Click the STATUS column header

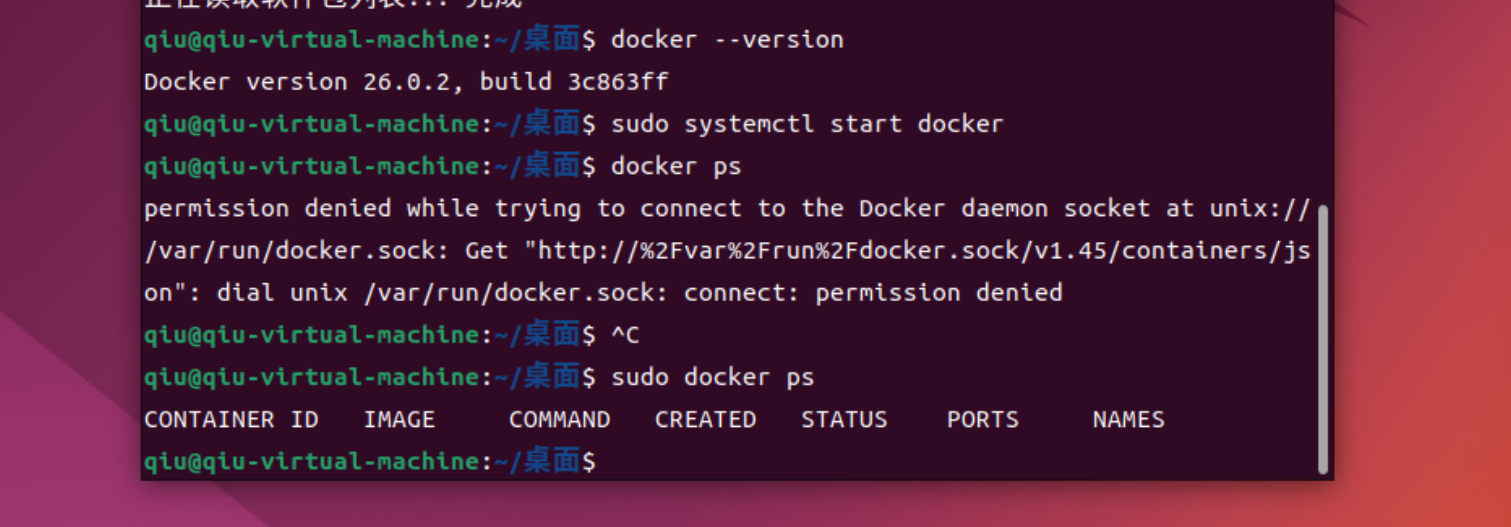tap(844, 419)
